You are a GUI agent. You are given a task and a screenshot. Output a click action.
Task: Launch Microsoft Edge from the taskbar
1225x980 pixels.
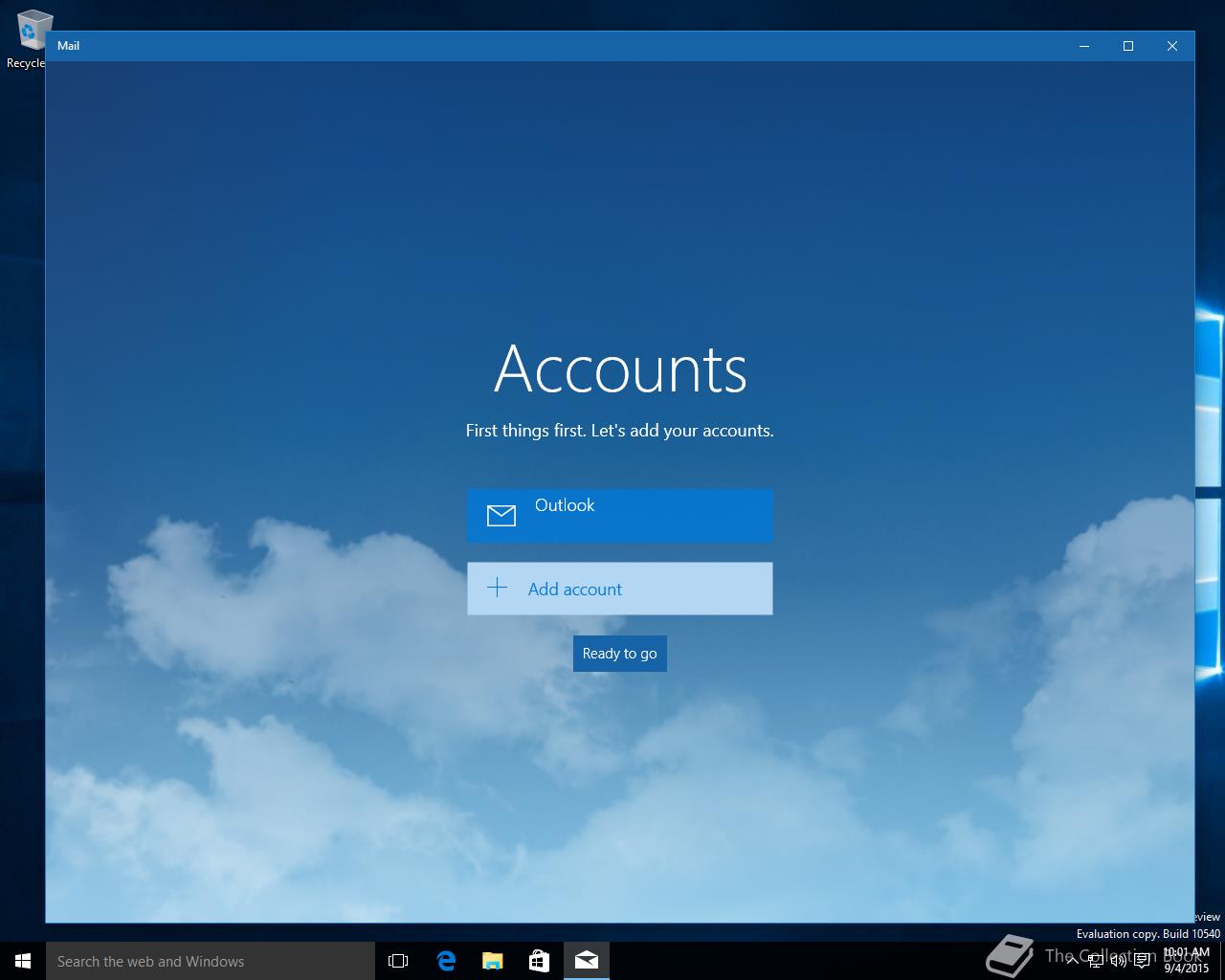click(446, 961)
